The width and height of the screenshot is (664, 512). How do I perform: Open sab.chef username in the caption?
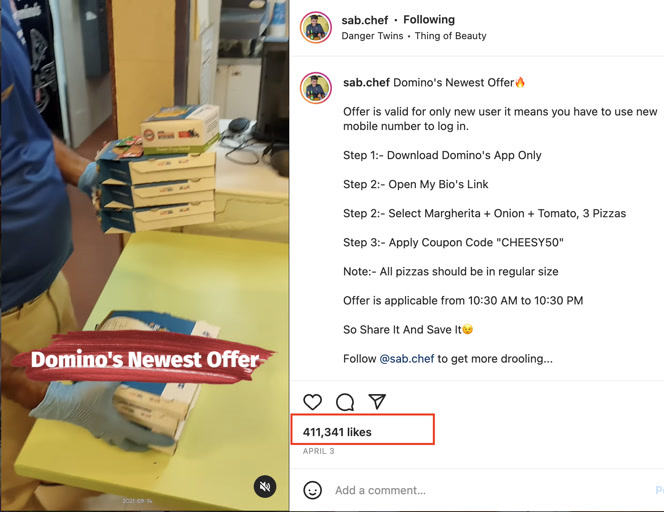coord(366,82)
